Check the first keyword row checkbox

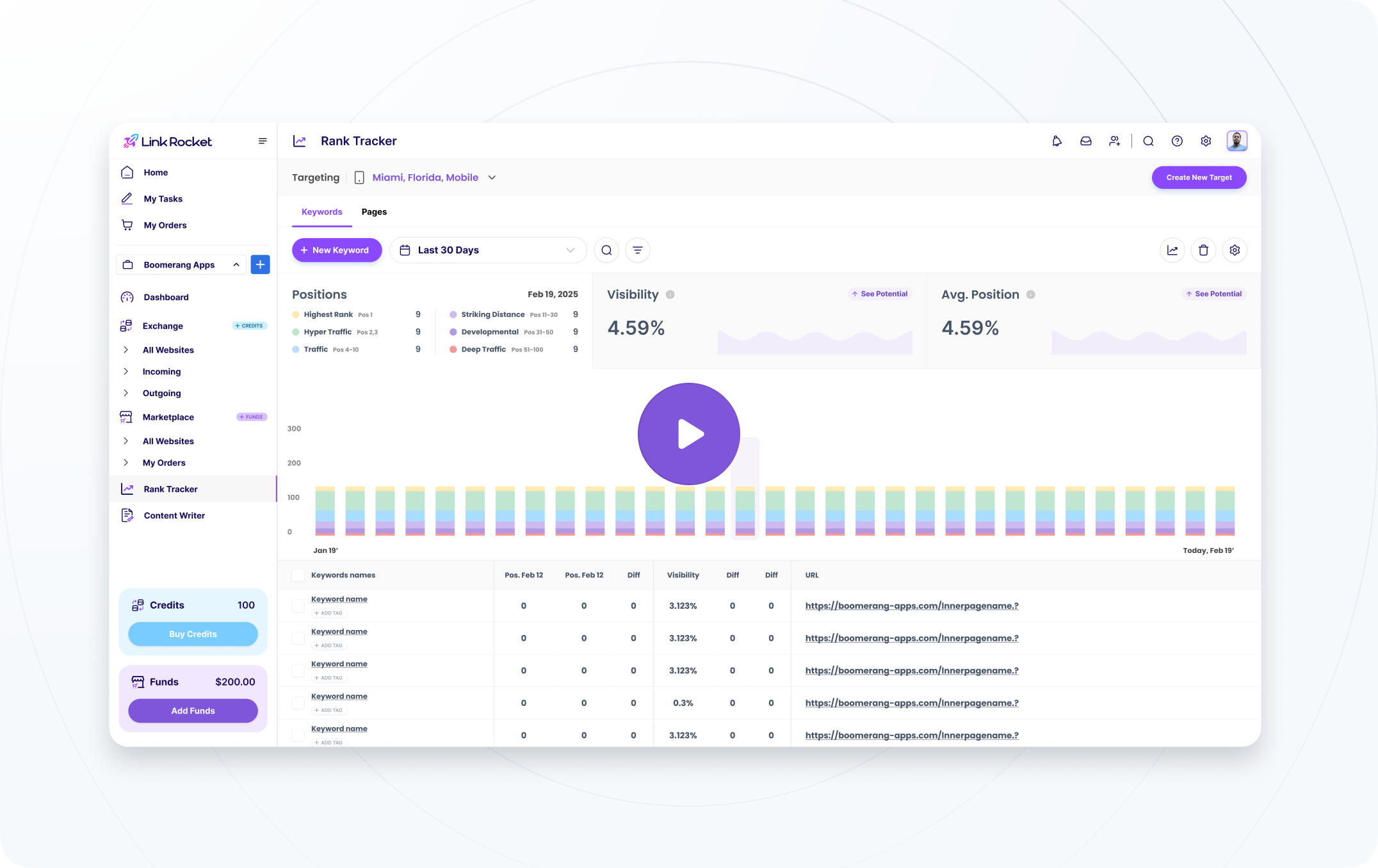click(x=298, y=606)
